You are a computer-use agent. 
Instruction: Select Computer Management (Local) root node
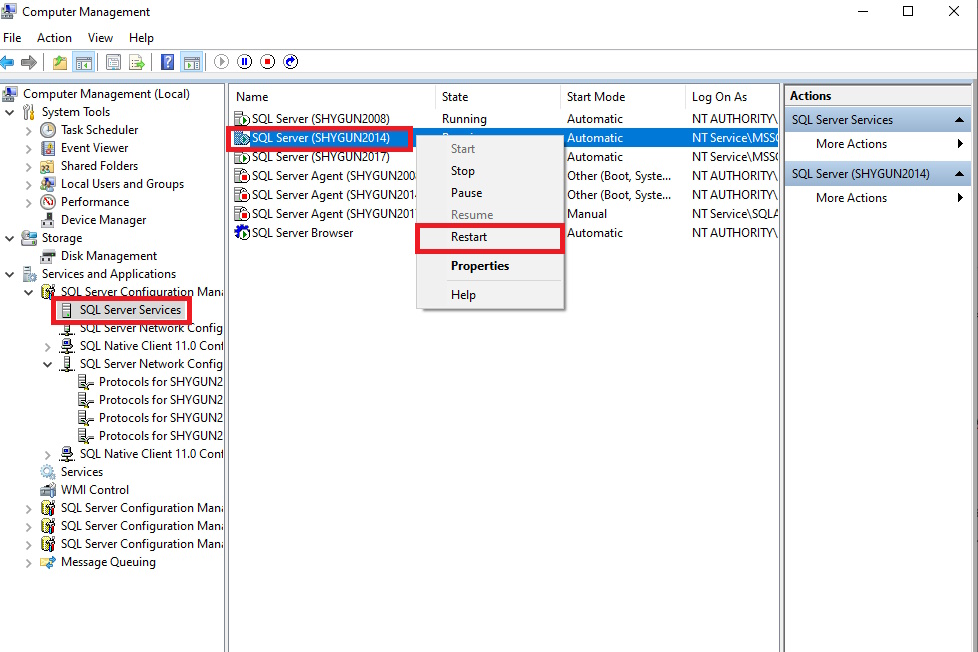[106, 94]
